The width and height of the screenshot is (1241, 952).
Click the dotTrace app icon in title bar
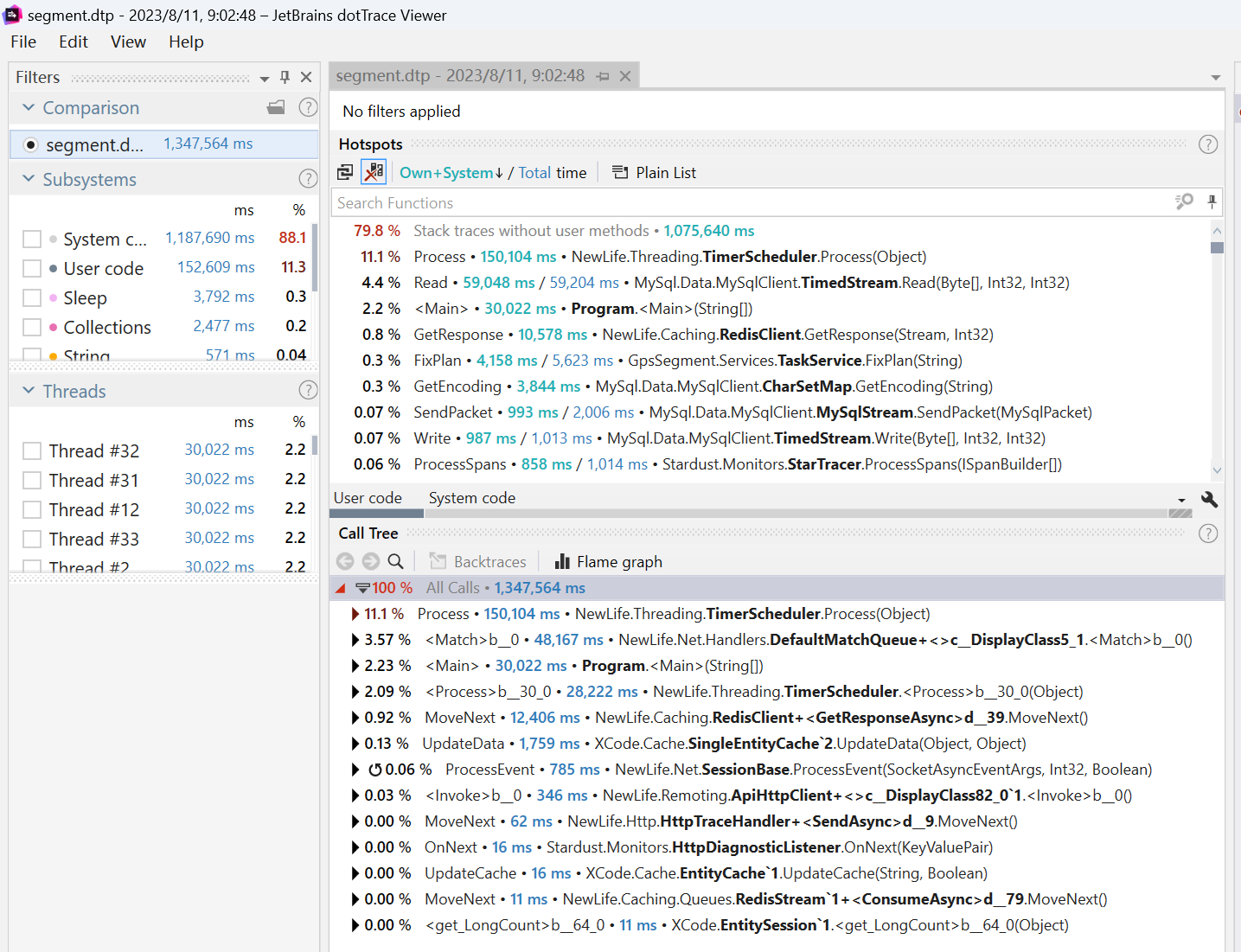click(13, 15)
